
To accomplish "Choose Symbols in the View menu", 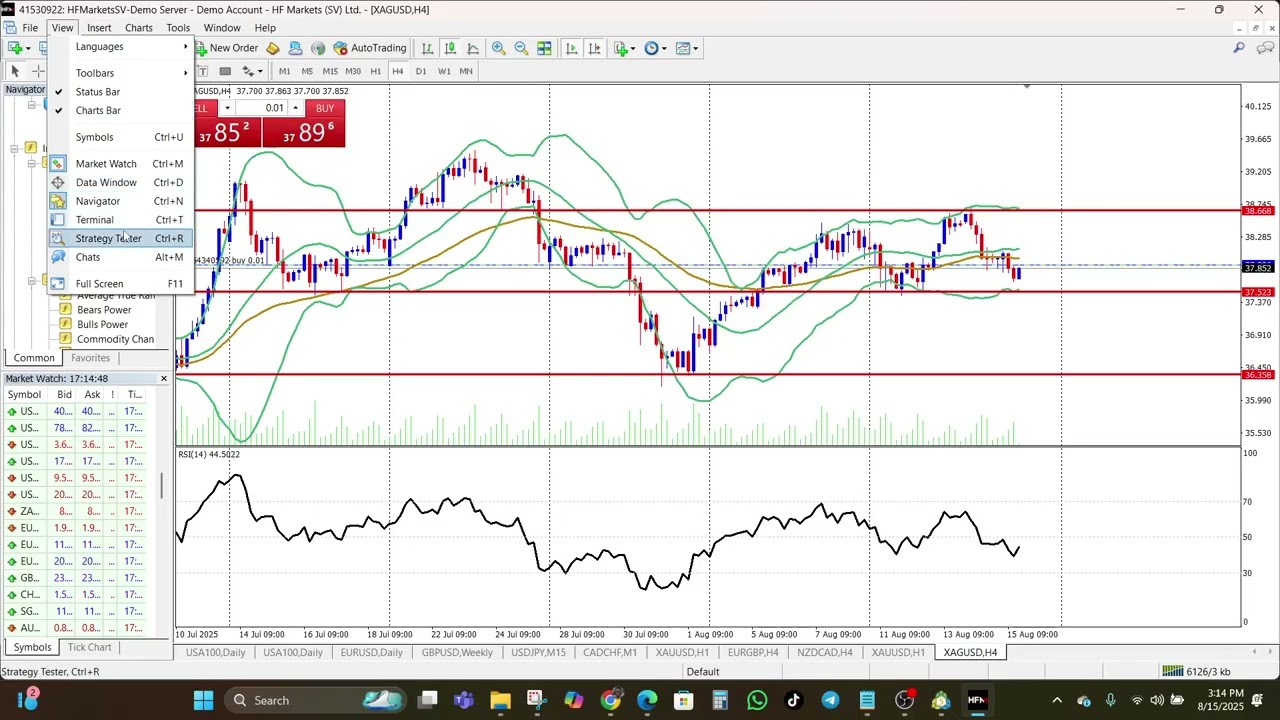I will [120, 137].
